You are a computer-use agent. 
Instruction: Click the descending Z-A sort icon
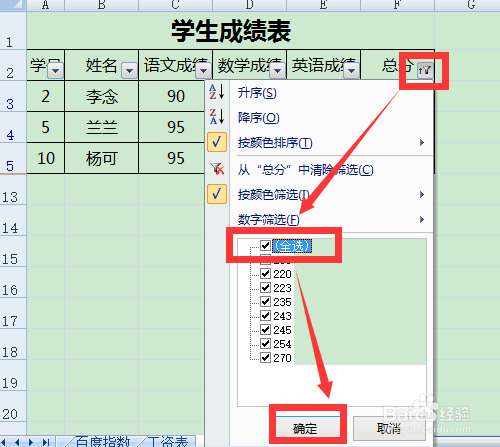tap(217, 116)
